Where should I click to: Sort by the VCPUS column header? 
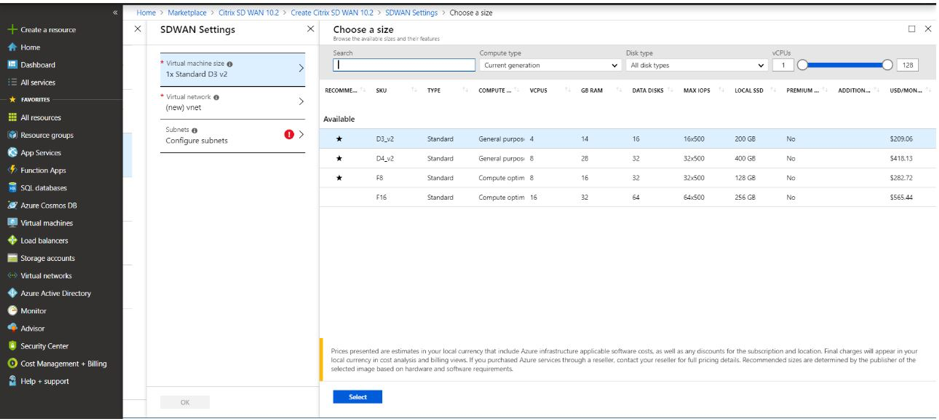538,90
